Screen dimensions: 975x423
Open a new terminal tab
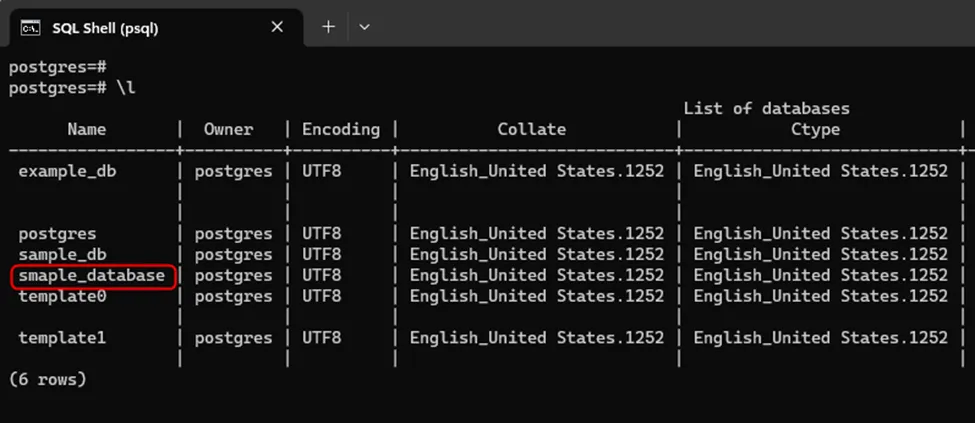pyautogui.click(x=328, y=27)
